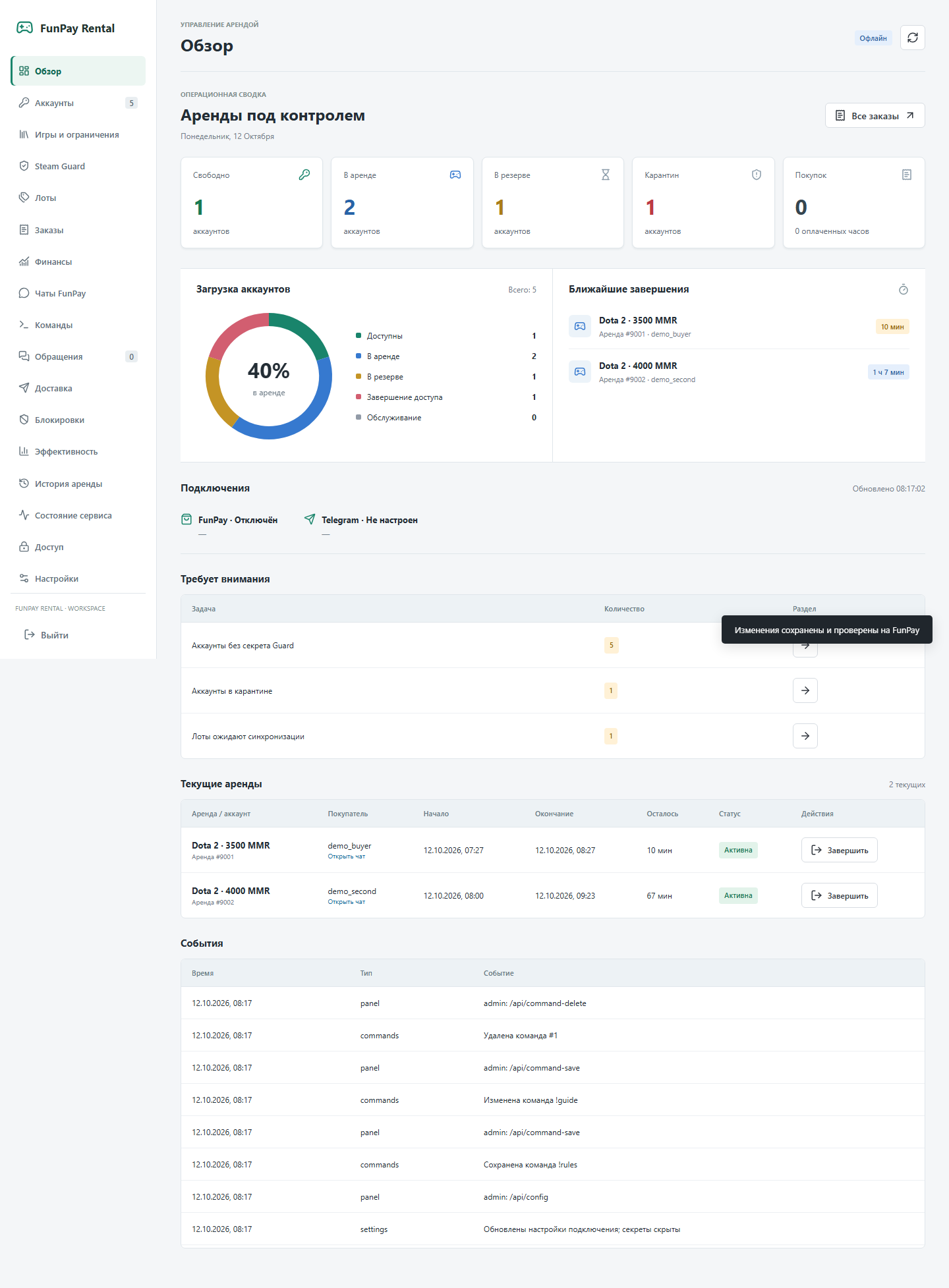Open chat with demo_buyer
Viewport: 949px width, 1288px height.
(x=346, y=856)
